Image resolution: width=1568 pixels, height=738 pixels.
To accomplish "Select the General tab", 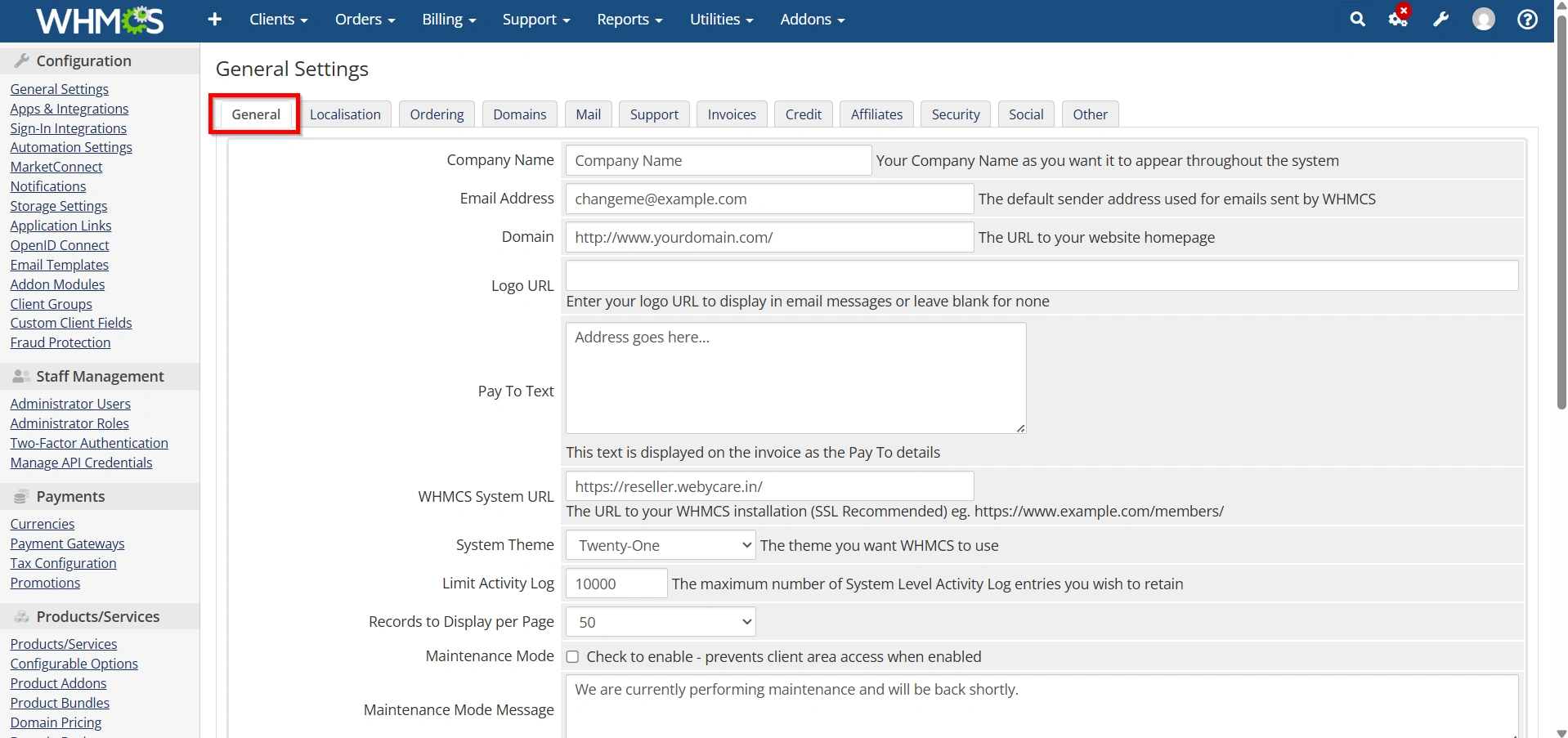I will 256,114.
